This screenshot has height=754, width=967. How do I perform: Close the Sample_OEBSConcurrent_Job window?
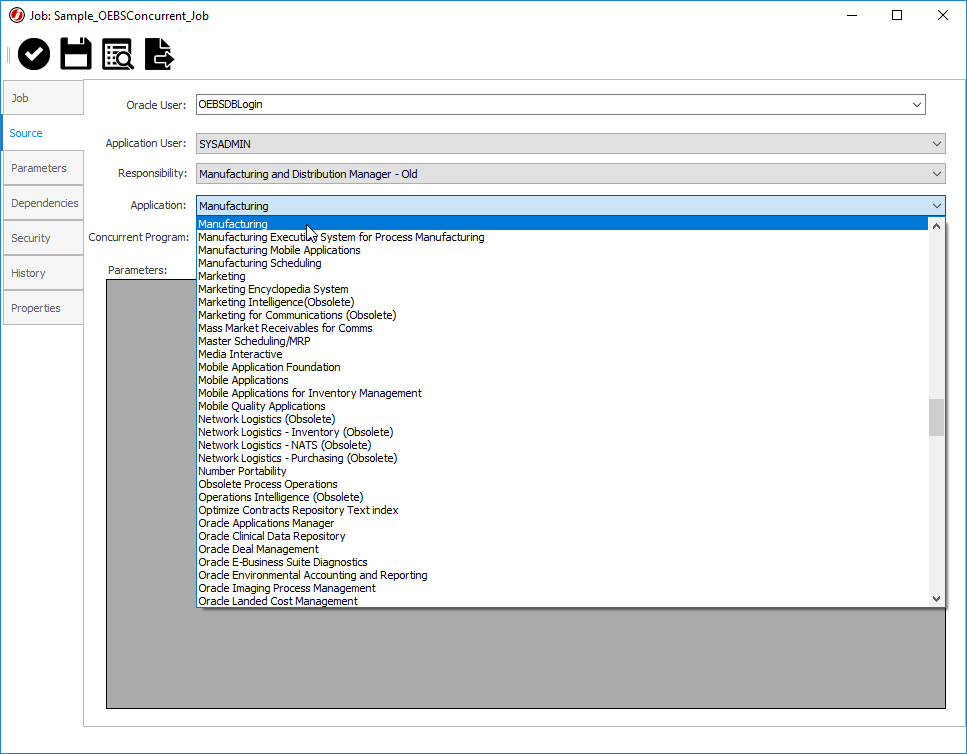coord(943,15)
